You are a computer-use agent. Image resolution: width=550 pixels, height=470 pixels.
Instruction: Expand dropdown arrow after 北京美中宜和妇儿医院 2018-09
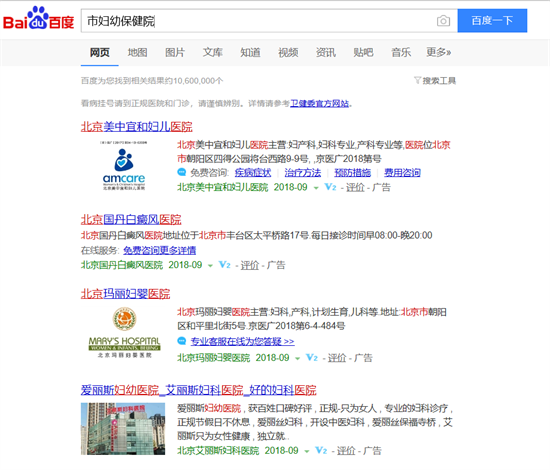316,188
